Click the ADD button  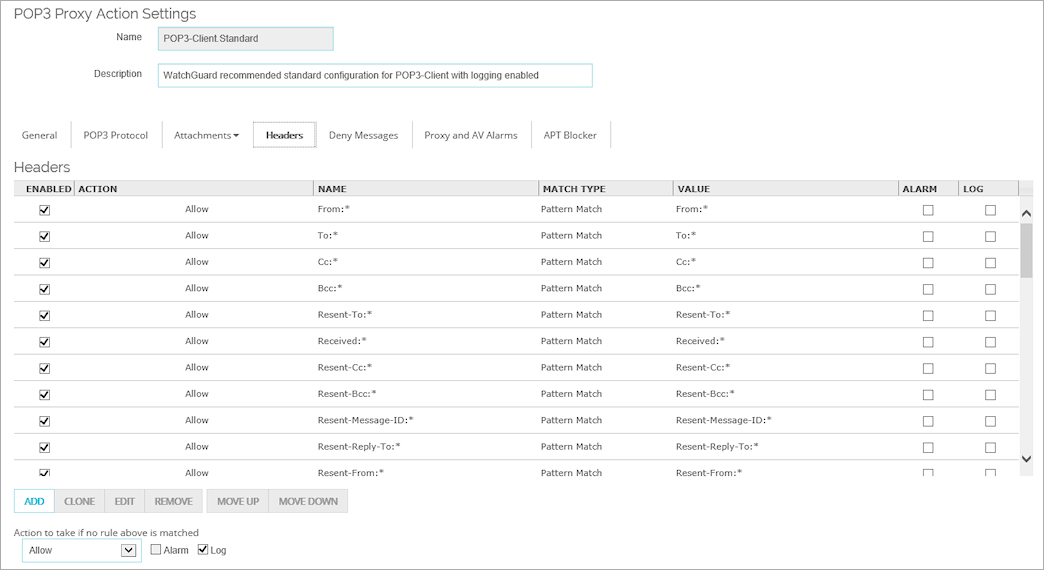[34, 501]
